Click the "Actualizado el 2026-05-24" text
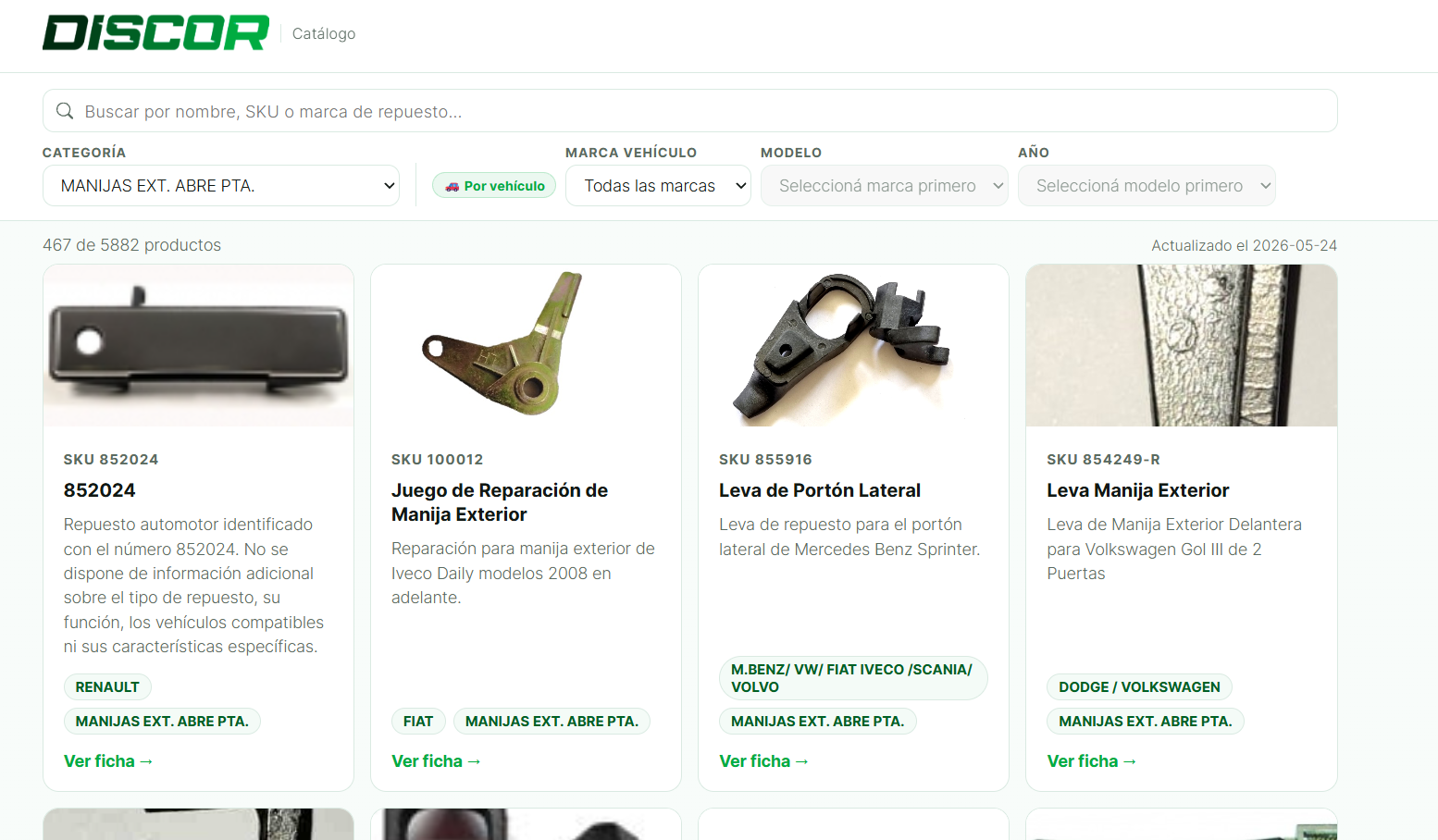1438x840 pixels. (x=1245, y=245)
